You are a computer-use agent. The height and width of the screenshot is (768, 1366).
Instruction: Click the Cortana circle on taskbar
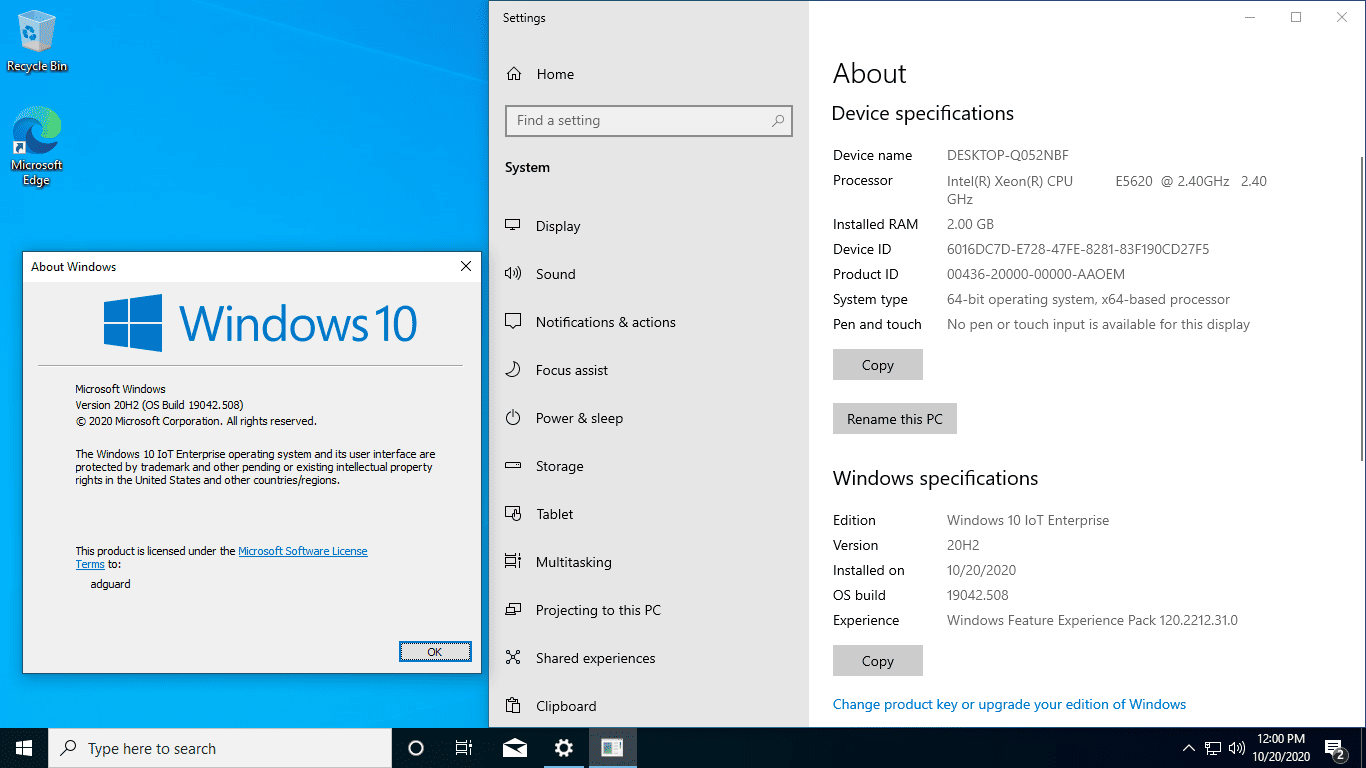(x=416, y=748)
